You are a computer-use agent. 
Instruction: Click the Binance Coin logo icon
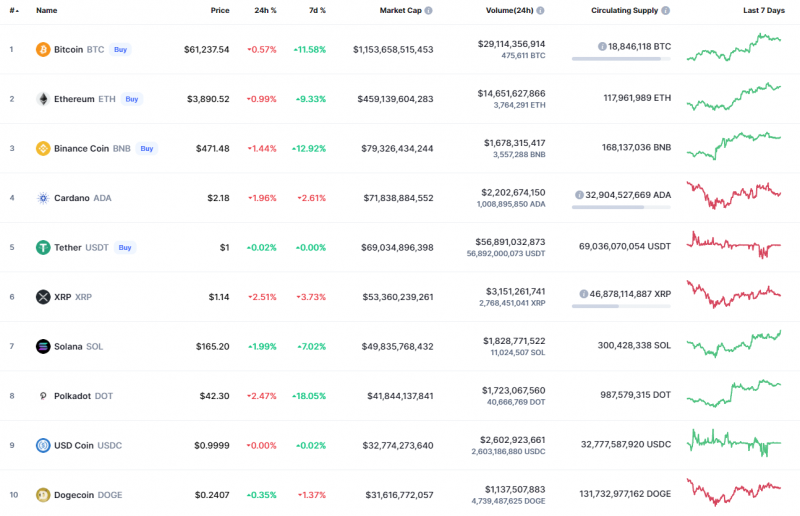click(x=43, y=149)
